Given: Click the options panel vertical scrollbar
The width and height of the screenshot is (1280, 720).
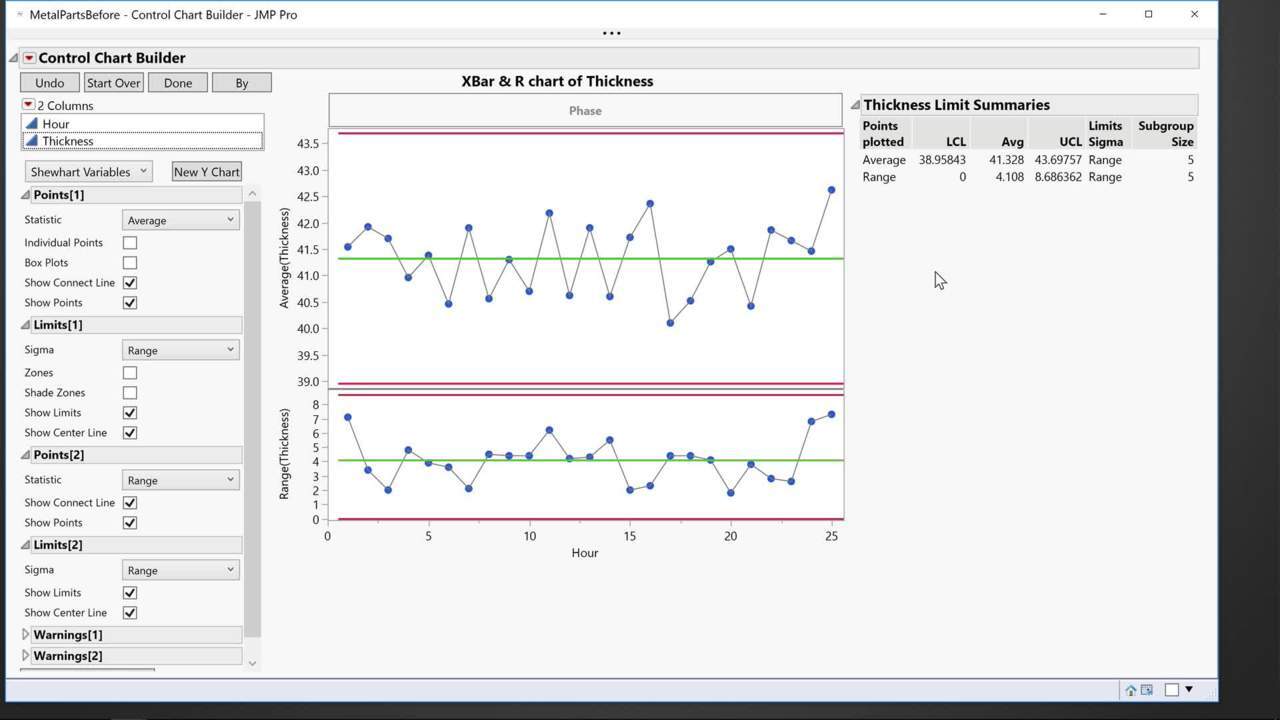Looking at the screenshot, I should coord(252,420).
